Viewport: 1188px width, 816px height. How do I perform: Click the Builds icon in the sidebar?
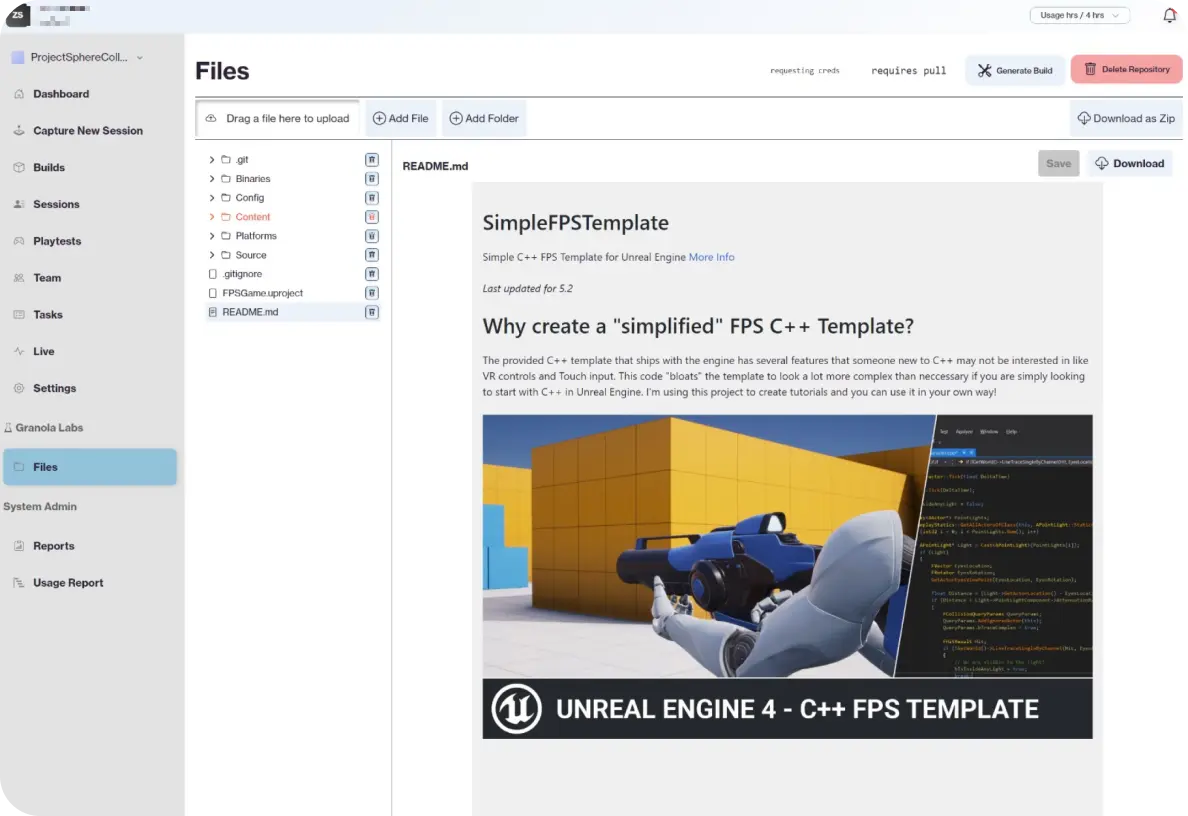(22, 167)
